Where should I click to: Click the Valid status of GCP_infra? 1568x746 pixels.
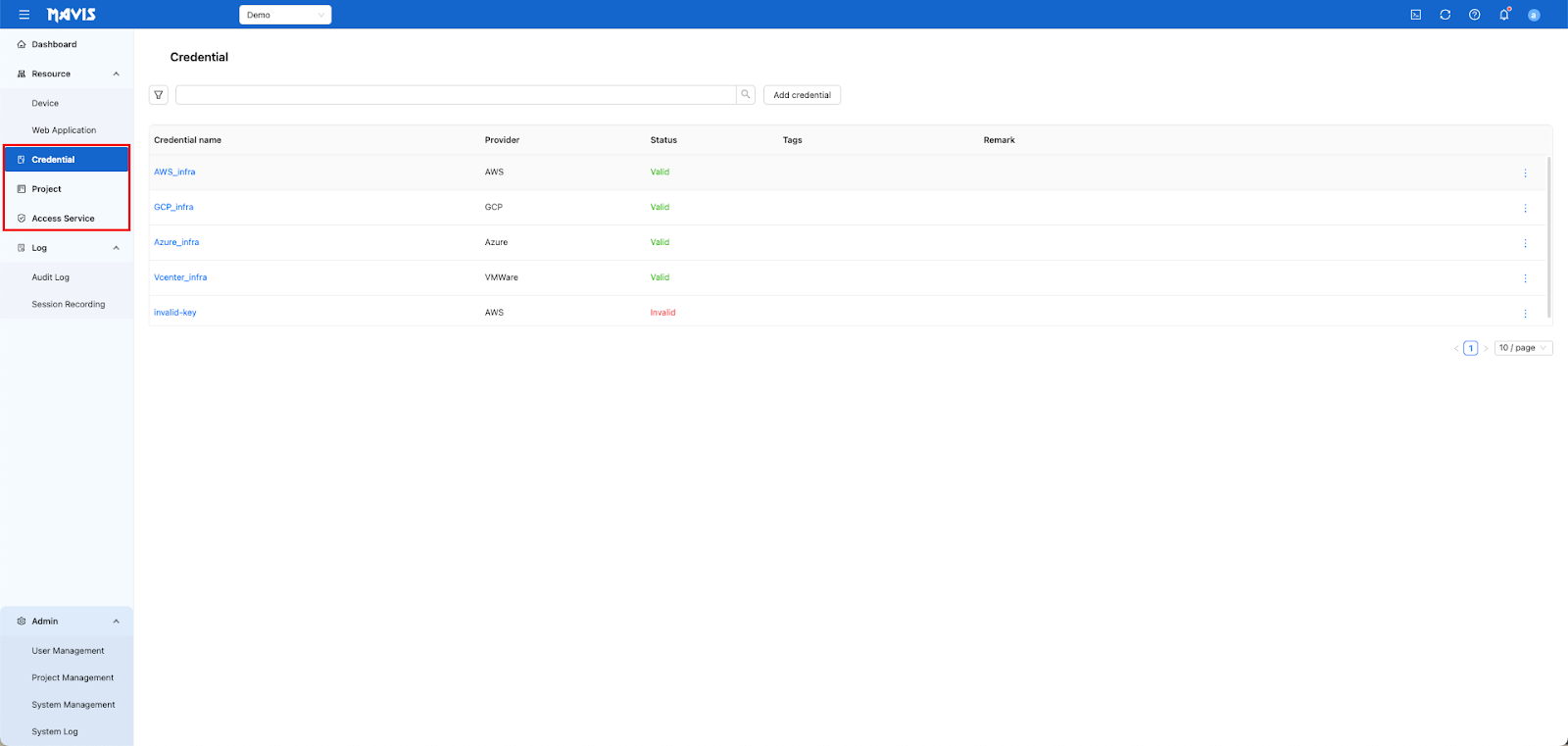pos(660,208)
